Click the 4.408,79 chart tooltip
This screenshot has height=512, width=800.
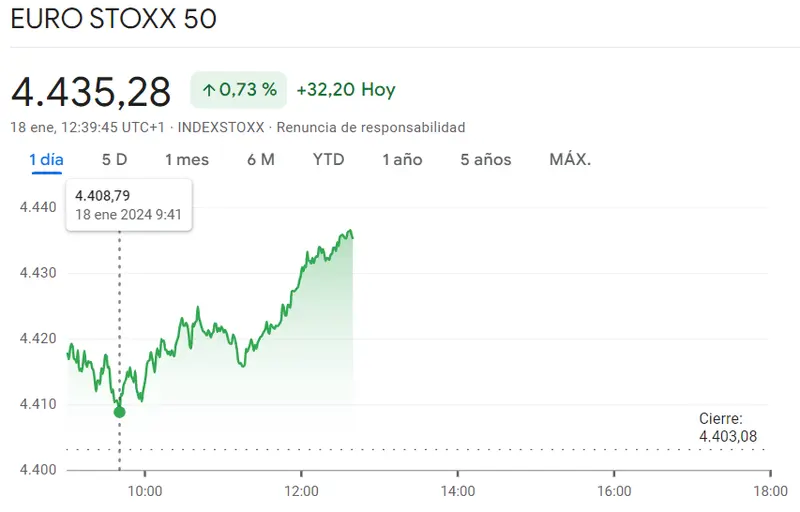(129, 204)
